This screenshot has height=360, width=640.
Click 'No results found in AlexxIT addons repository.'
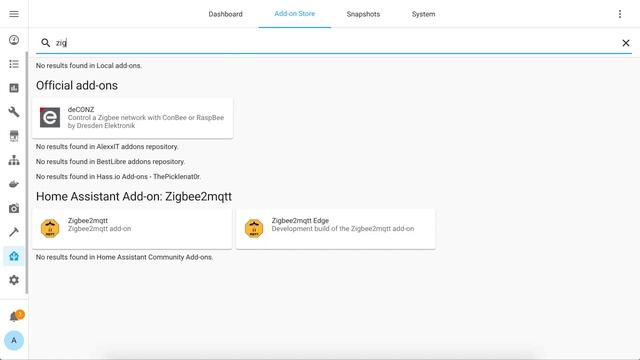point(107,147)
